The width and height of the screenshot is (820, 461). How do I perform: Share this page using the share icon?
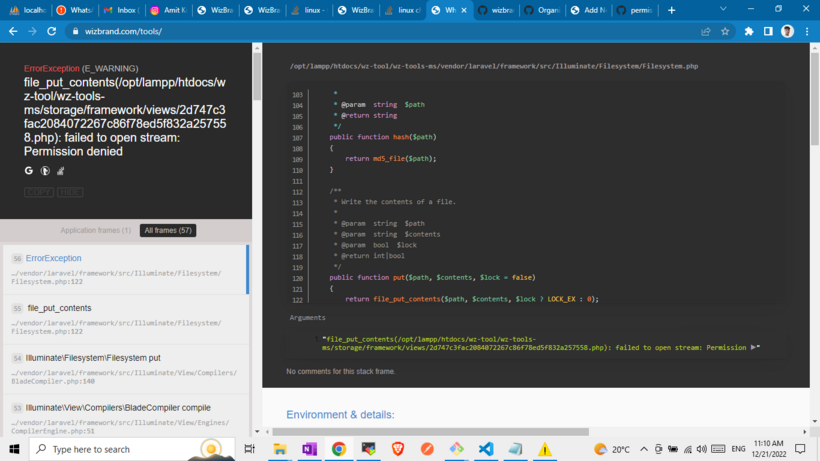pos(705,31)
